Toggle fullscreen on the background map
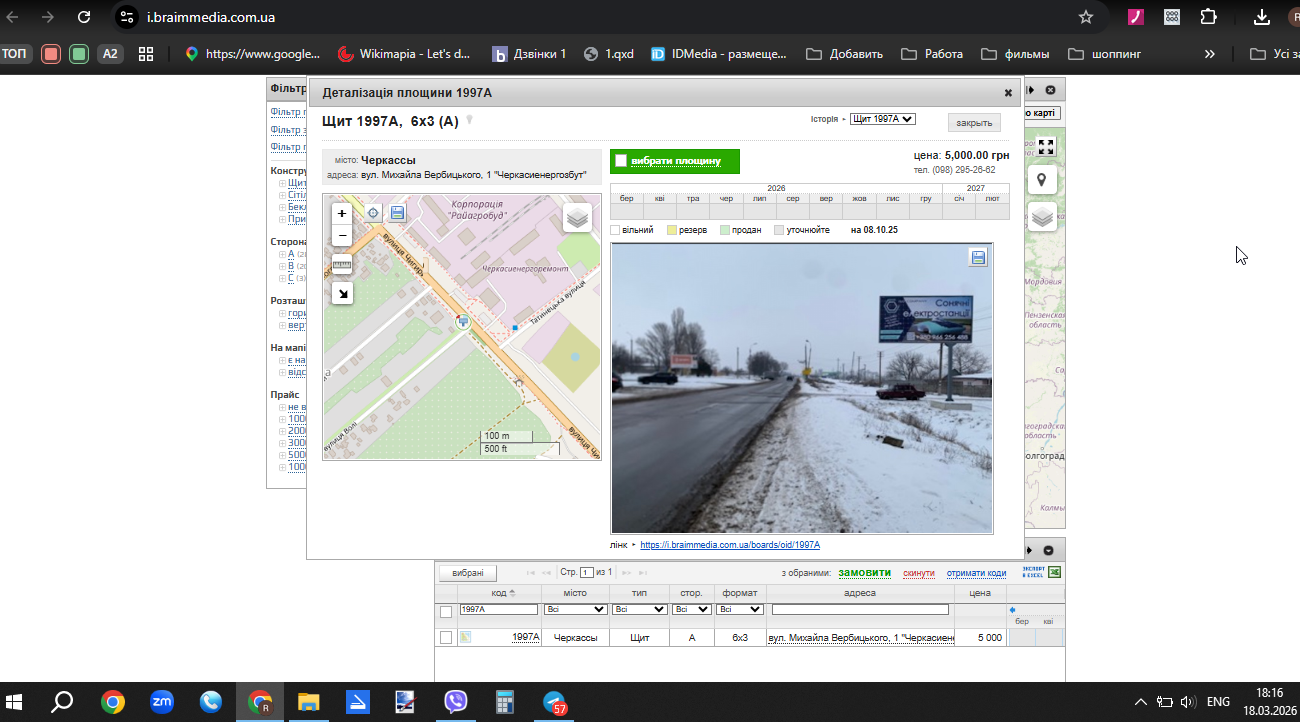Viewport: 1300px width, 722px height. pos(1046,147)
